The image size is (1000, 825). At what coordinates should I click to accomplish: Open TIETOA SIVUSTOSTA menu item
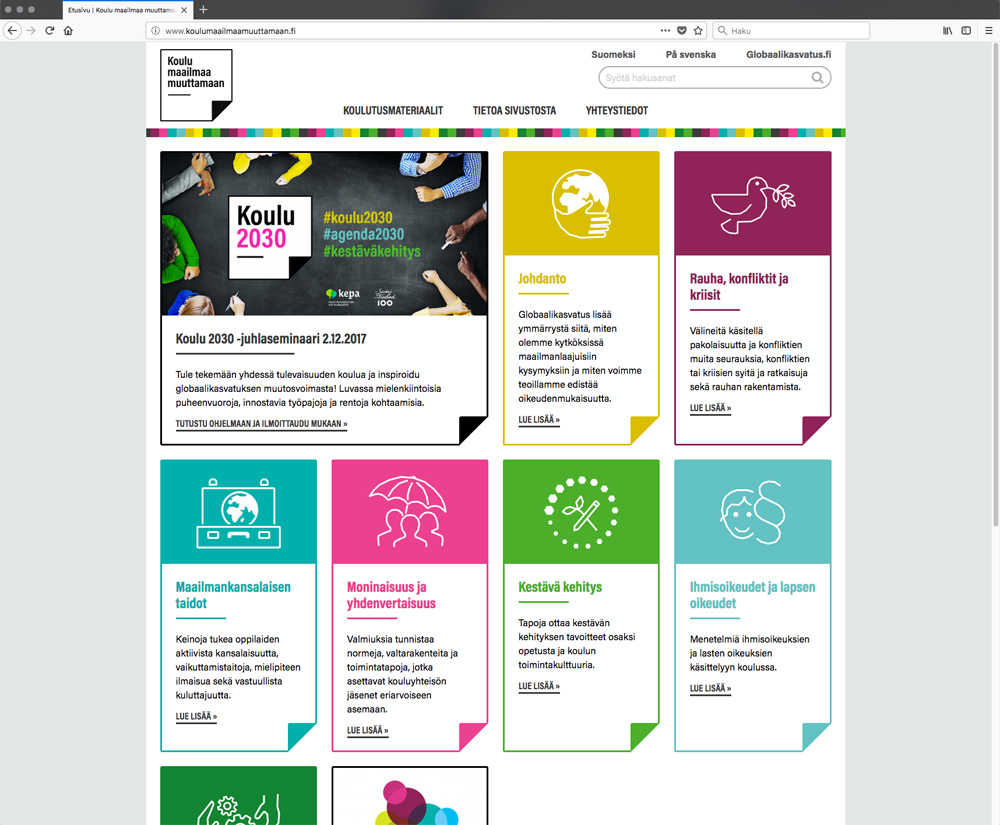pyautogui.click(x=514, y=110)
